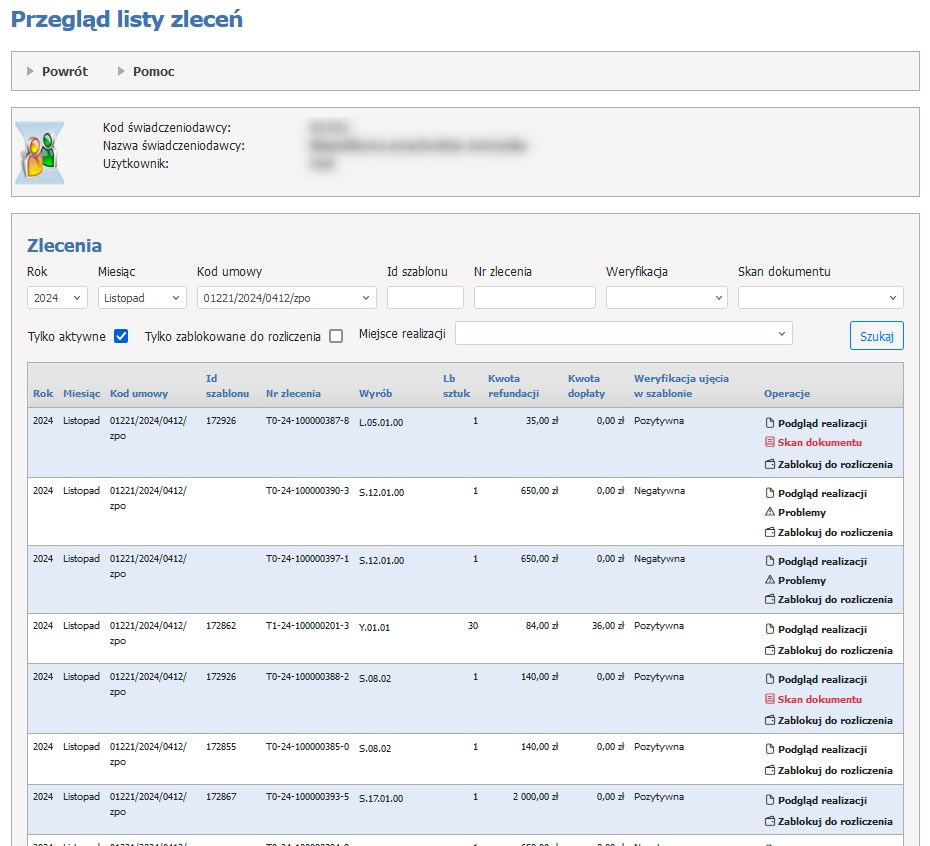This screenshot has height=846, width=930.
Task: Click Podgląd realizacji icon for order T1-24-100000201-3
Action: coord(769,630)
